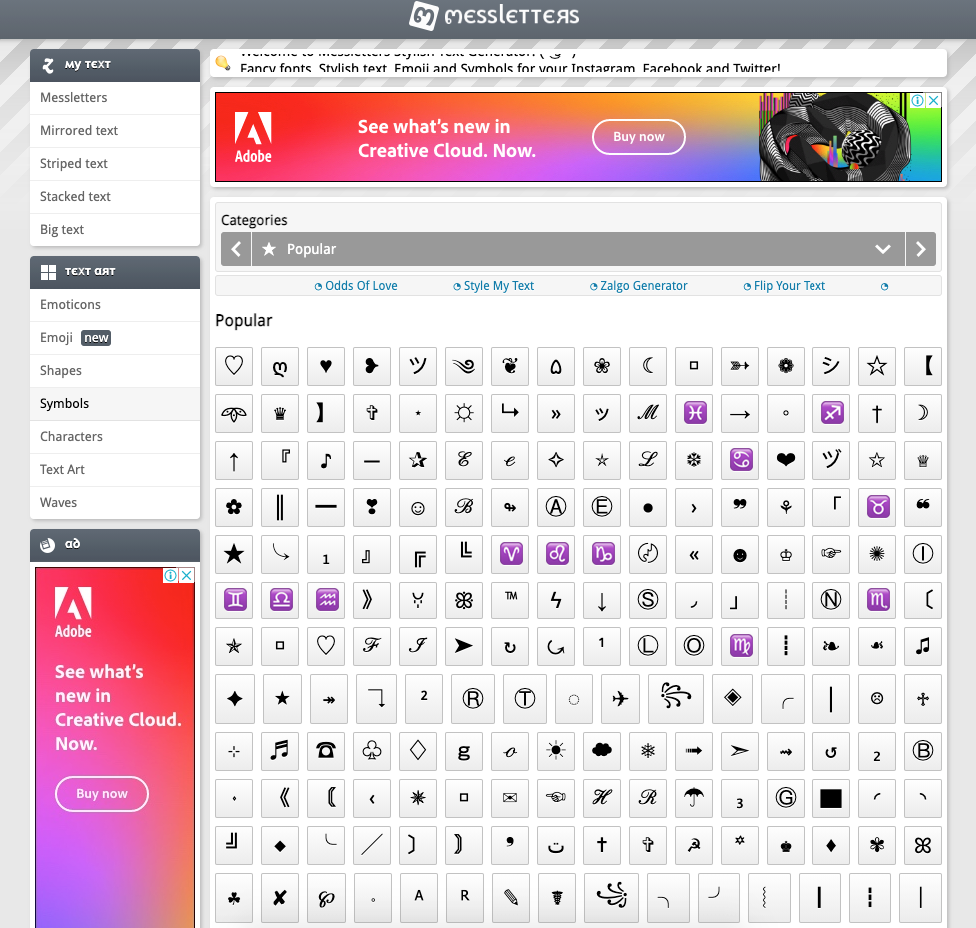
Task: Choose the Libra zodiac symbol tile
Action: coord(281,600)
